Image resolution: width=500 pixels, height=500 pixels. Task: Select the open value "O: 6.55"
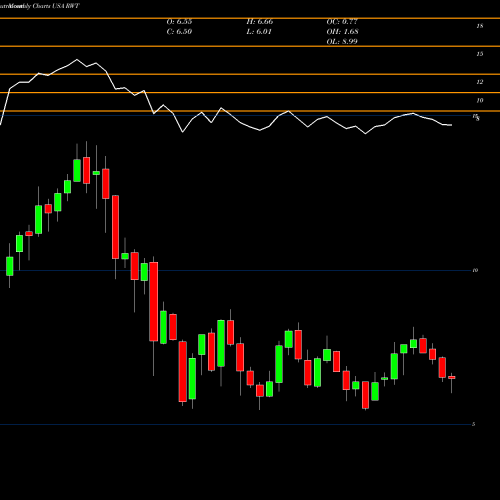coord(179,22)
